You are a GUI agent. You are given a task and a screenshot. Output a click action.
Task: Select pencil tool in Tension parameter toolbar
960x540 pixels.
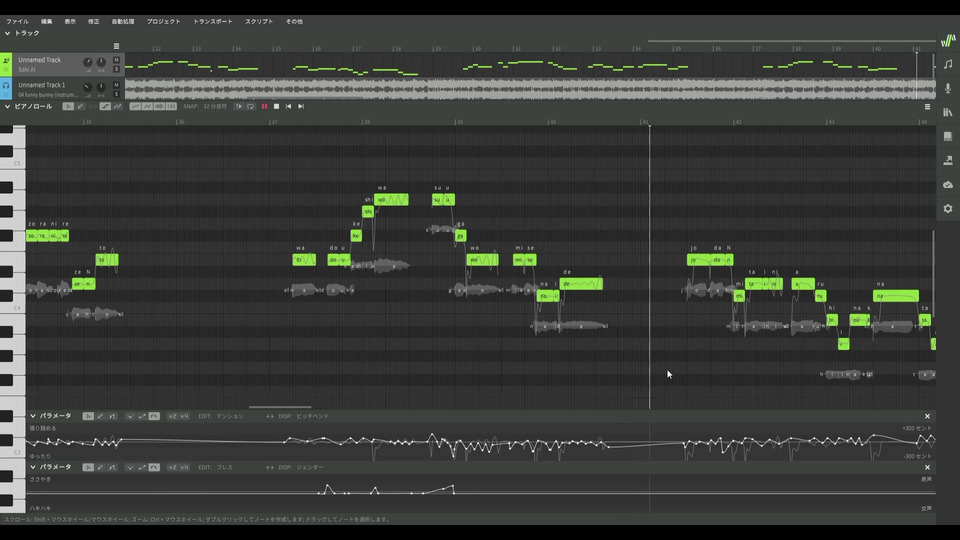(x=100, y=416)
